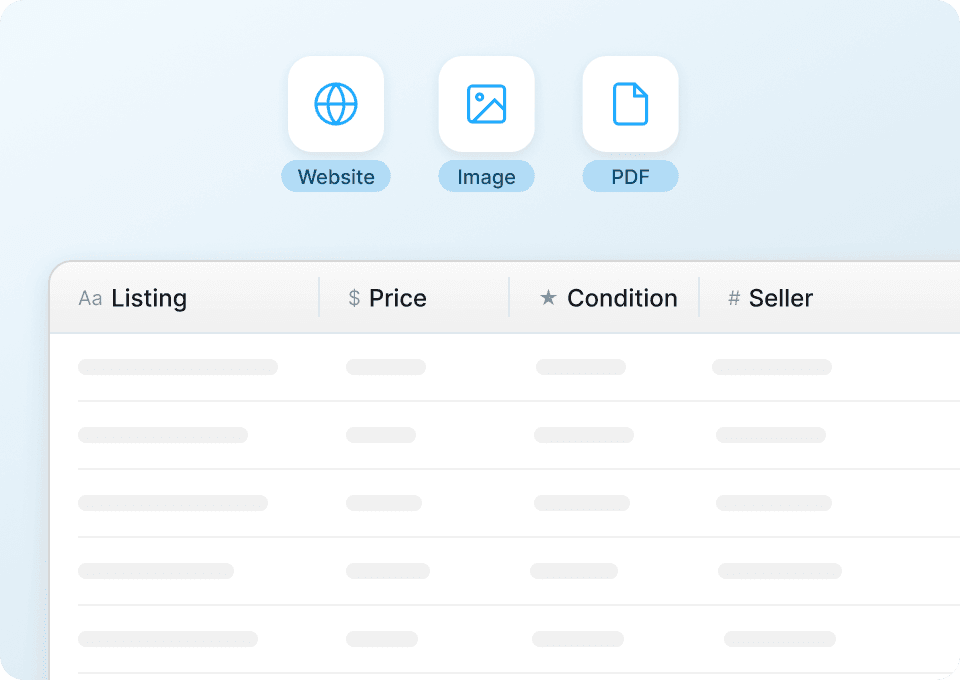Click the Condition value in the second row
This screenshot has width=960, height=680.
click(x=584, y=435)
